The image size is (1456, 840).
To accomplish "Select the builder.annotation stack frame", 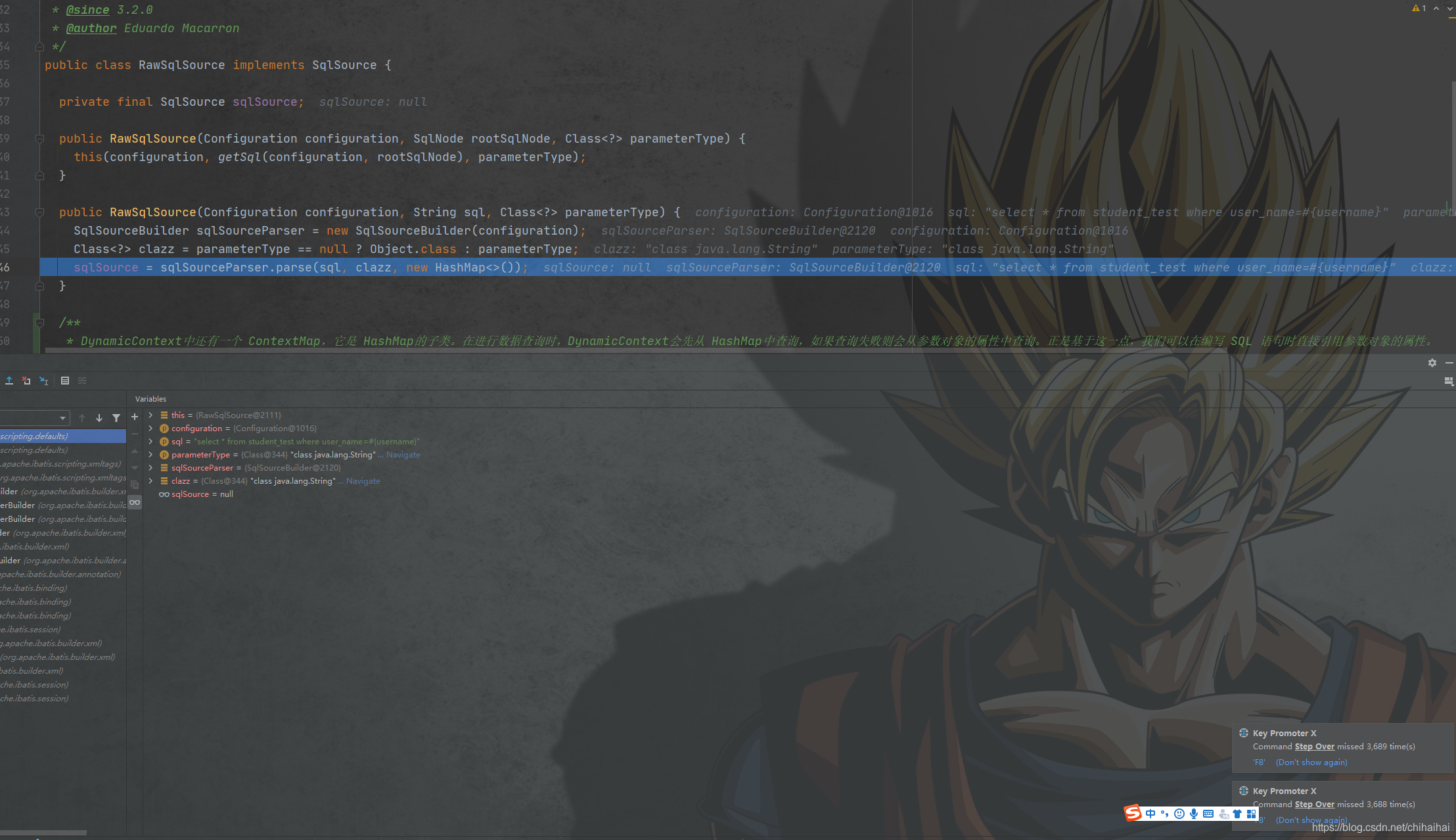I will tap(63, 574).
